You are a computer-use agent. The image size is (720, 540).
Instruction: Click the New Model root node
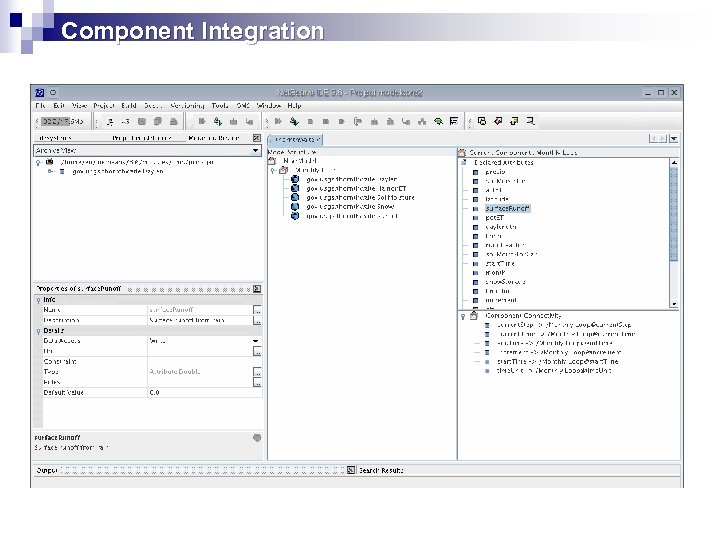point(300,161)
